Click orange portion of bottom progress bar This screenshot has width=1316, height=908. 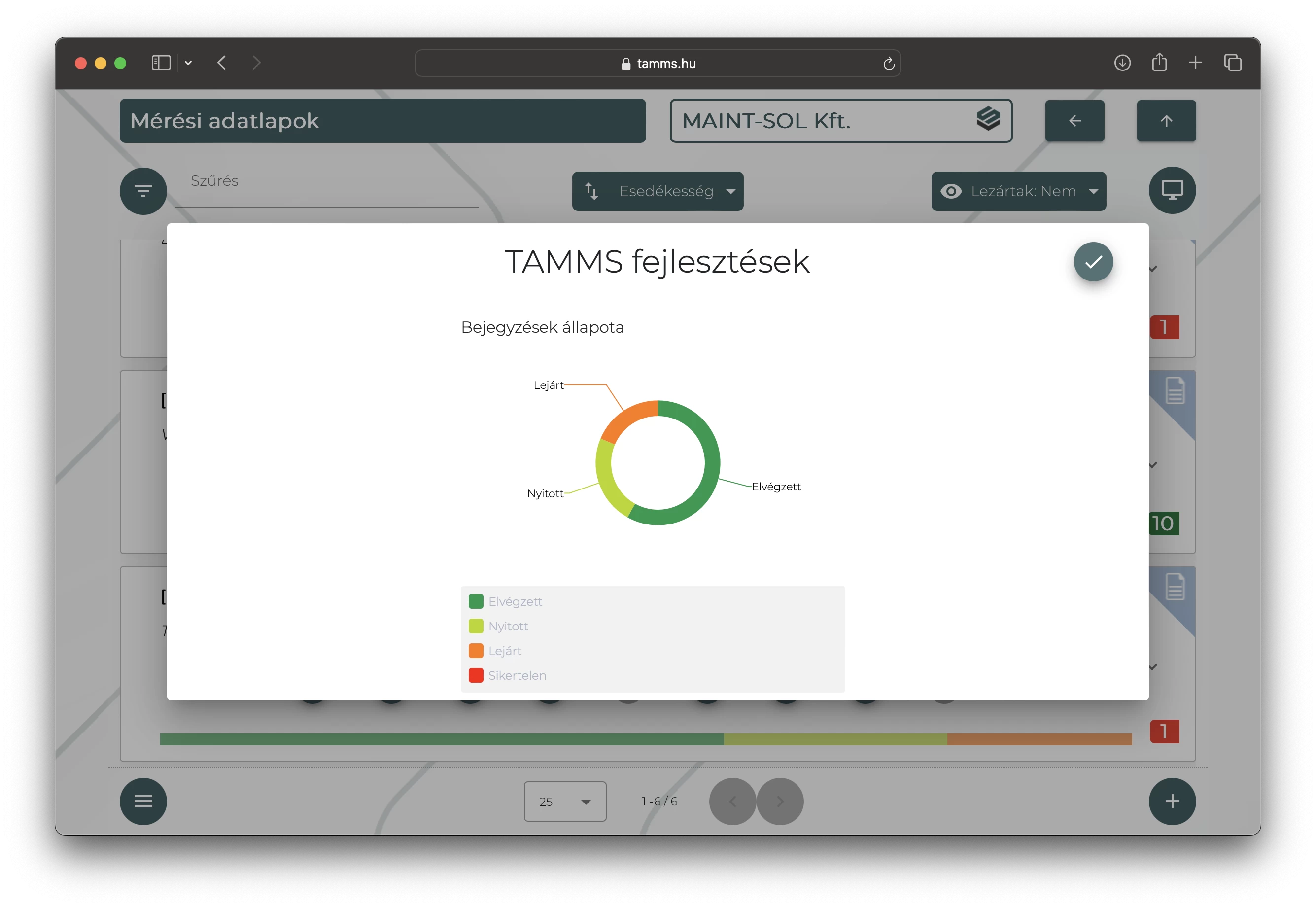pos(1039,739)
